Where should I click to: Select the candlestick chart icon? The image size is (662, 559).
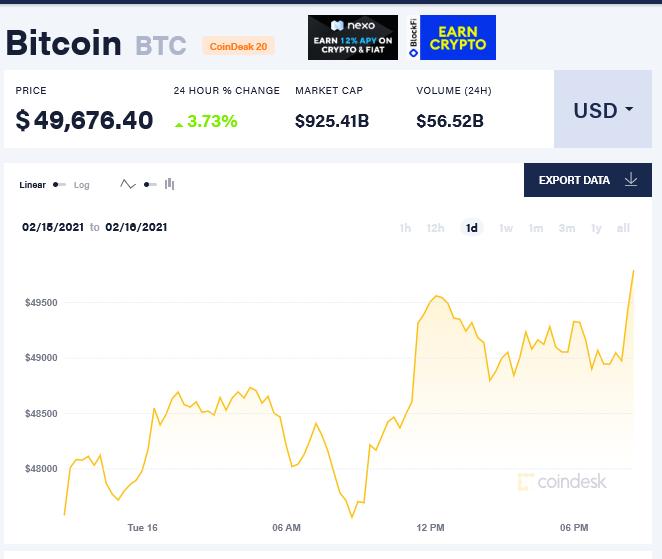[x=170, y=184]
